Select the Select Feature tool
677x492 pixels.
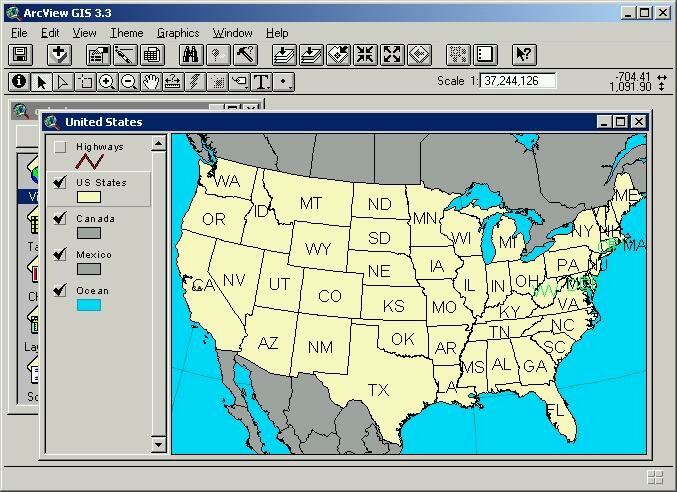pyautogui.click(x=85, y=82)
